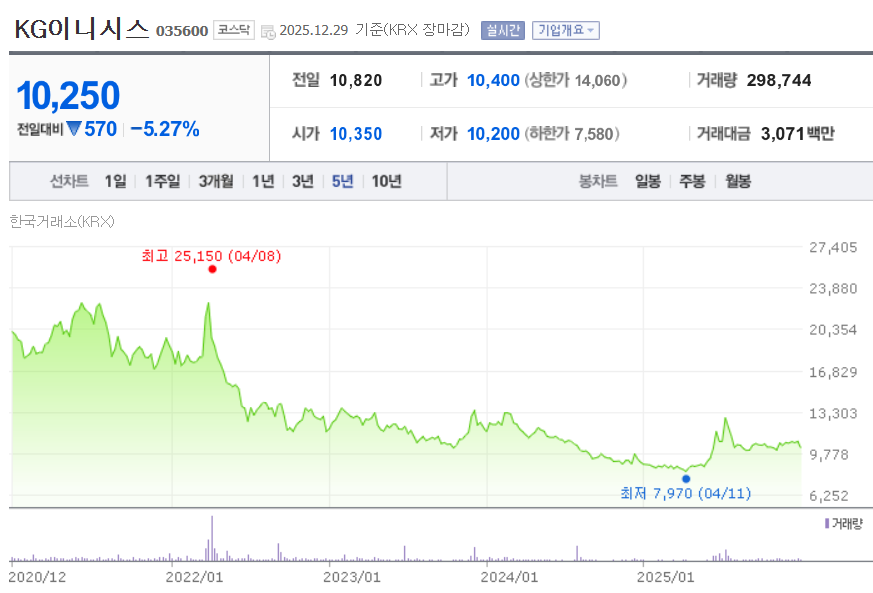The width and height of the screenshot is (873, 593).
Task: Click the 2023/01 x-axis label
Action: [351, 577]
